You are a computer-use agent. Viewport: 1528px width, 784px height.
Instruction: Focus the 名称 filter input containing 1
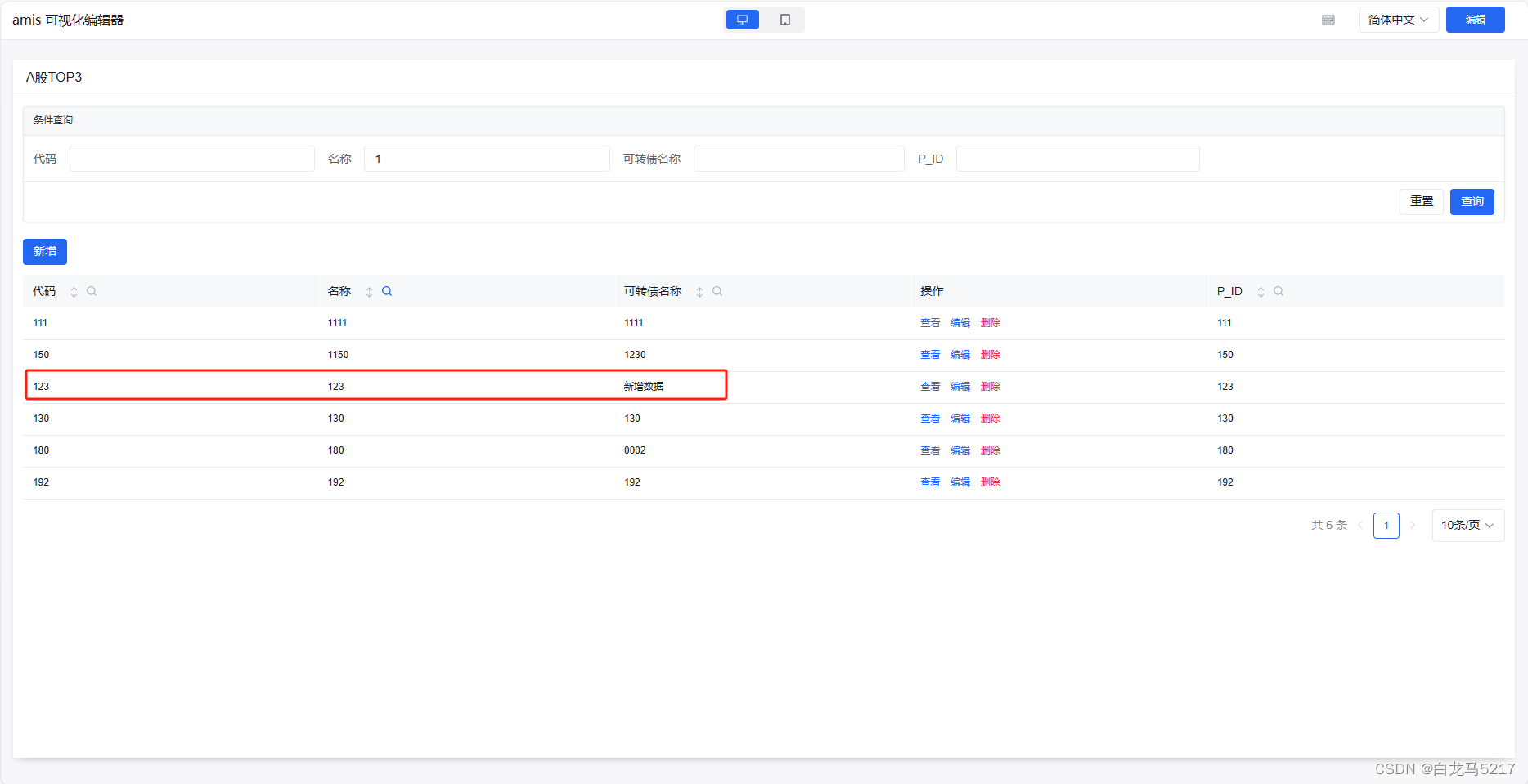click(x=487, y=159)
